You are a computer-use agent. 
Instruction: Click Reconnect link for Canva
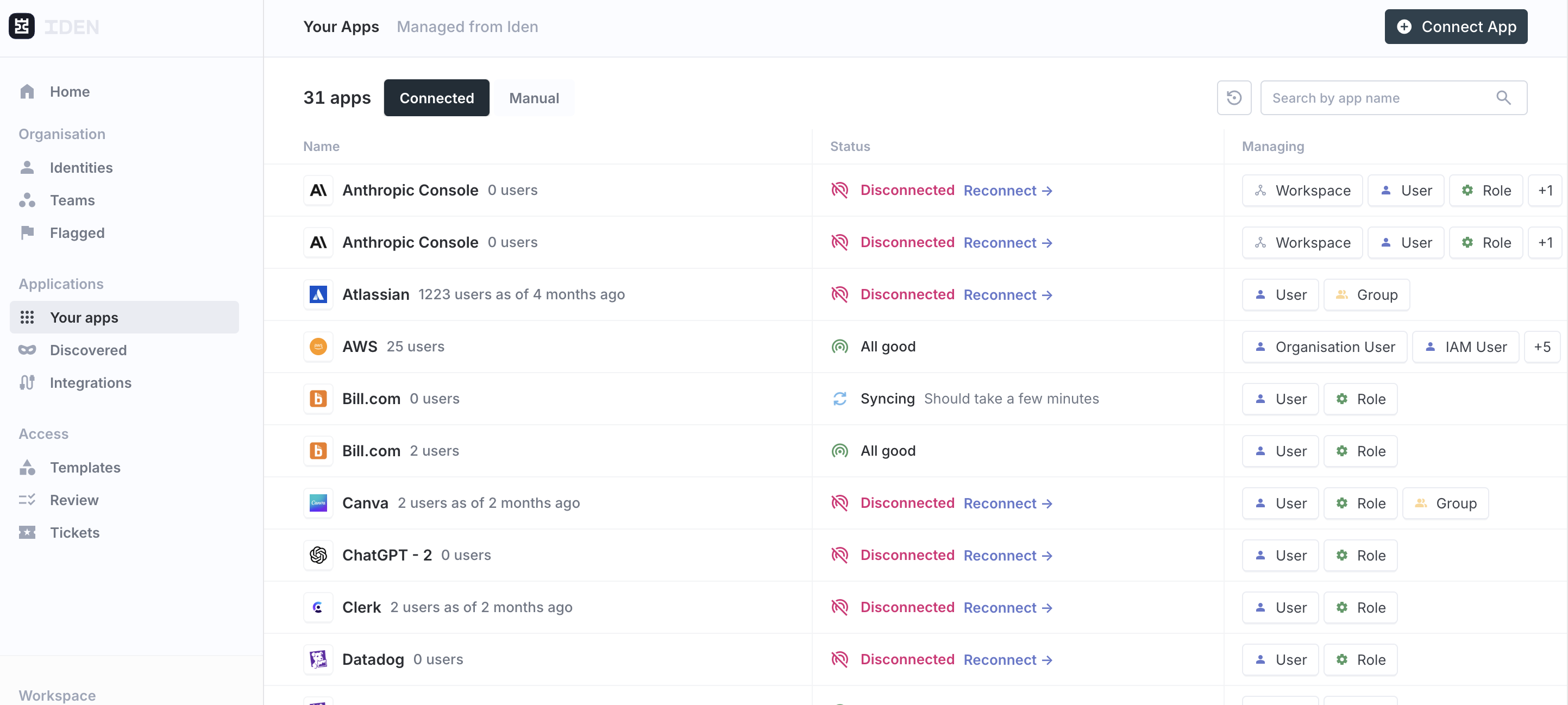coord(1007,503)
